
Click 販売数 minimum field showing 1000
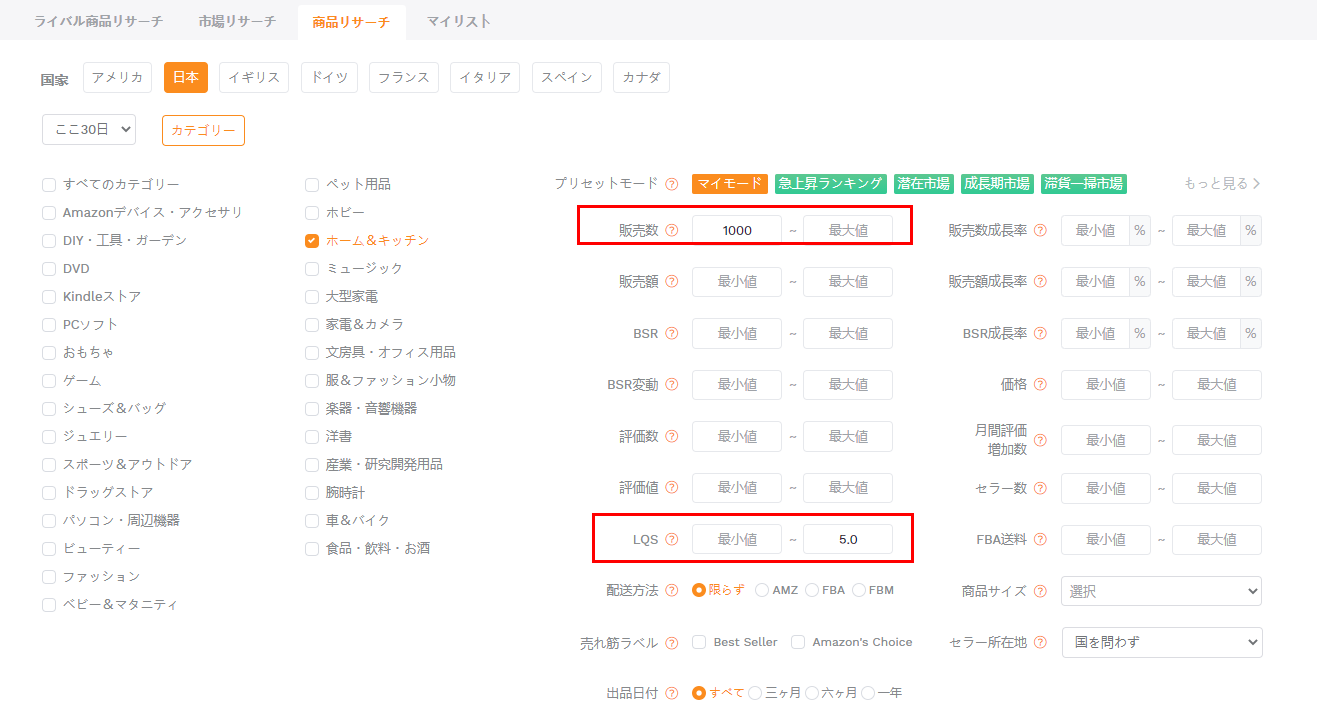pos(737,230)
